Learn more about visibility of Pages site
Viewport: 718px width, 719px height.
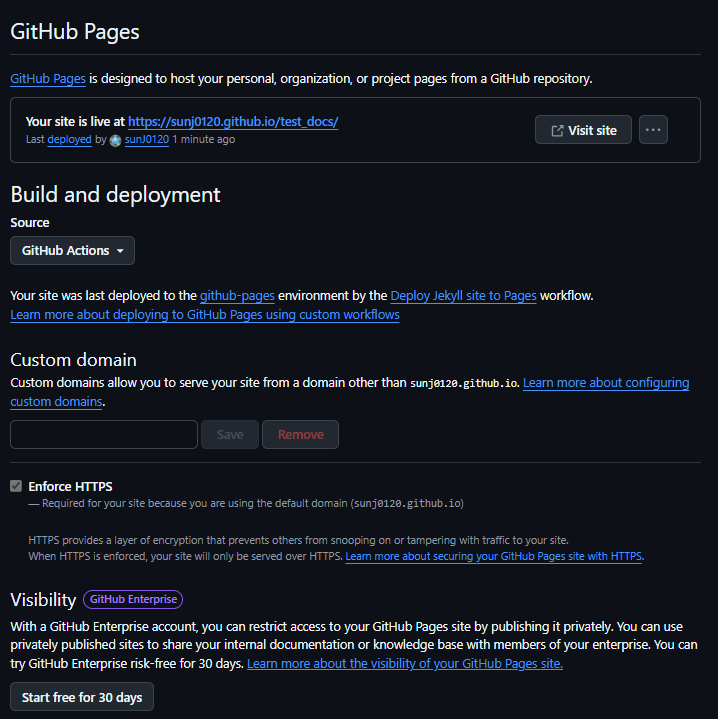(405, 664)
